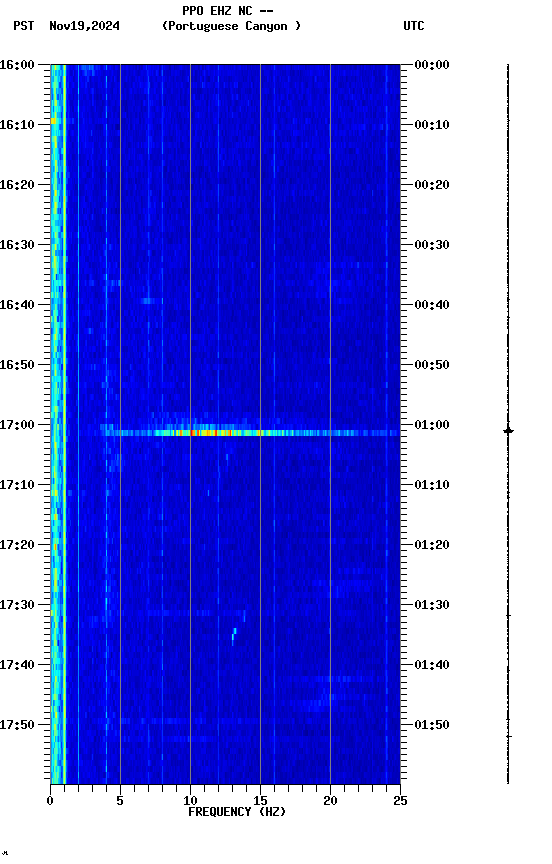
Task: Click the 'Nov19,2024' date label
Action: coord(84,26)
